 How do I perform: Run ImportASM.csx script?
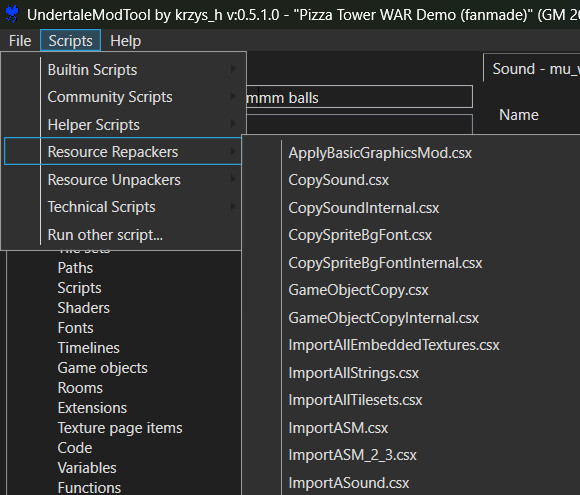(338, 428)
